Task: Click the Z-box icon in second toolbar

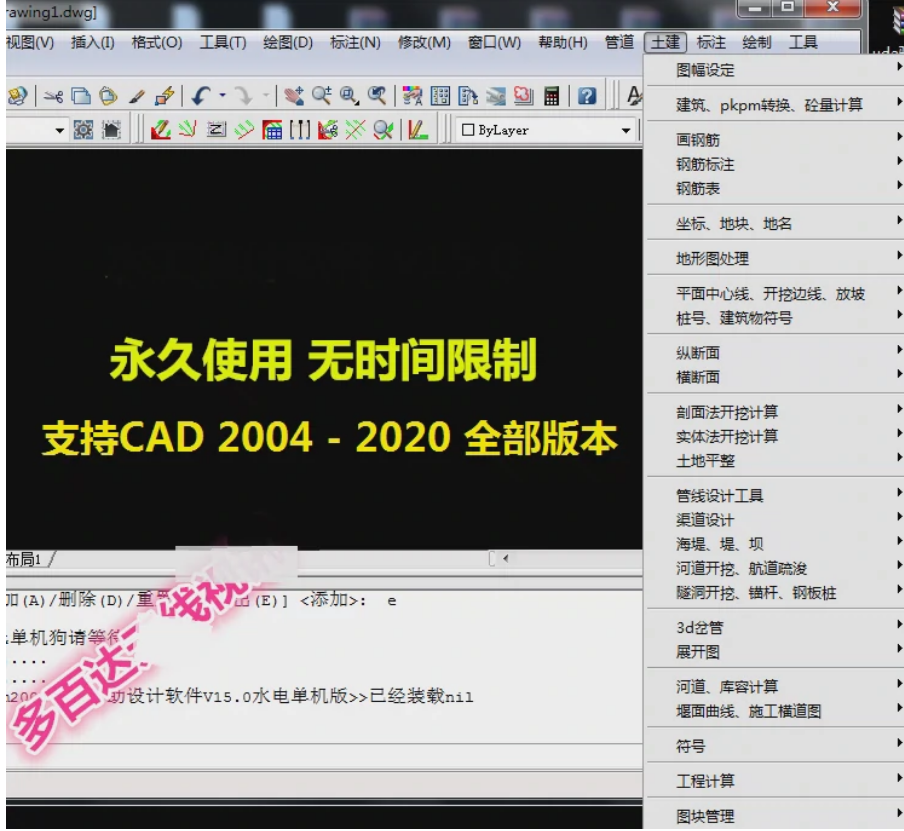Action: (x=216, y=130)
